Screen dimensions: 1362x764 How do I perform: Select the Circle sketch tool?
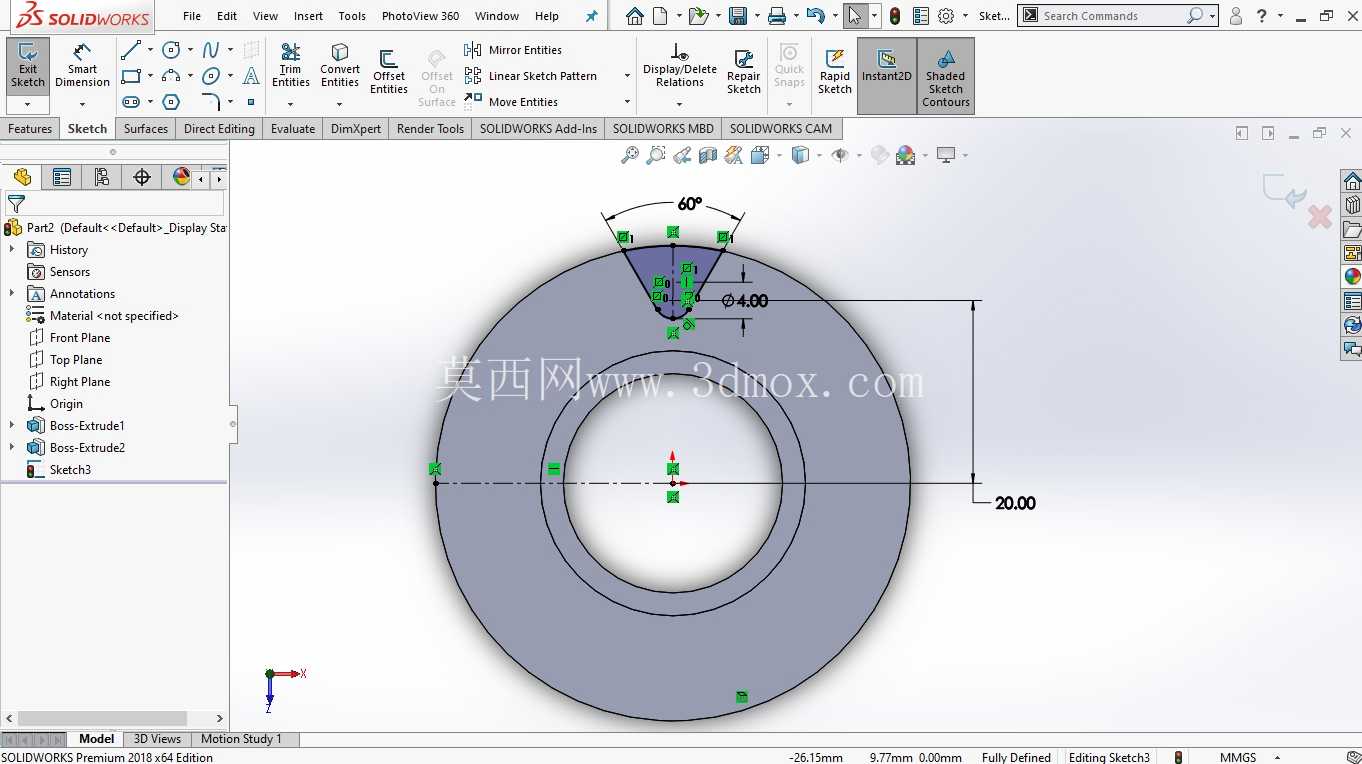click(x=172, y=50)
